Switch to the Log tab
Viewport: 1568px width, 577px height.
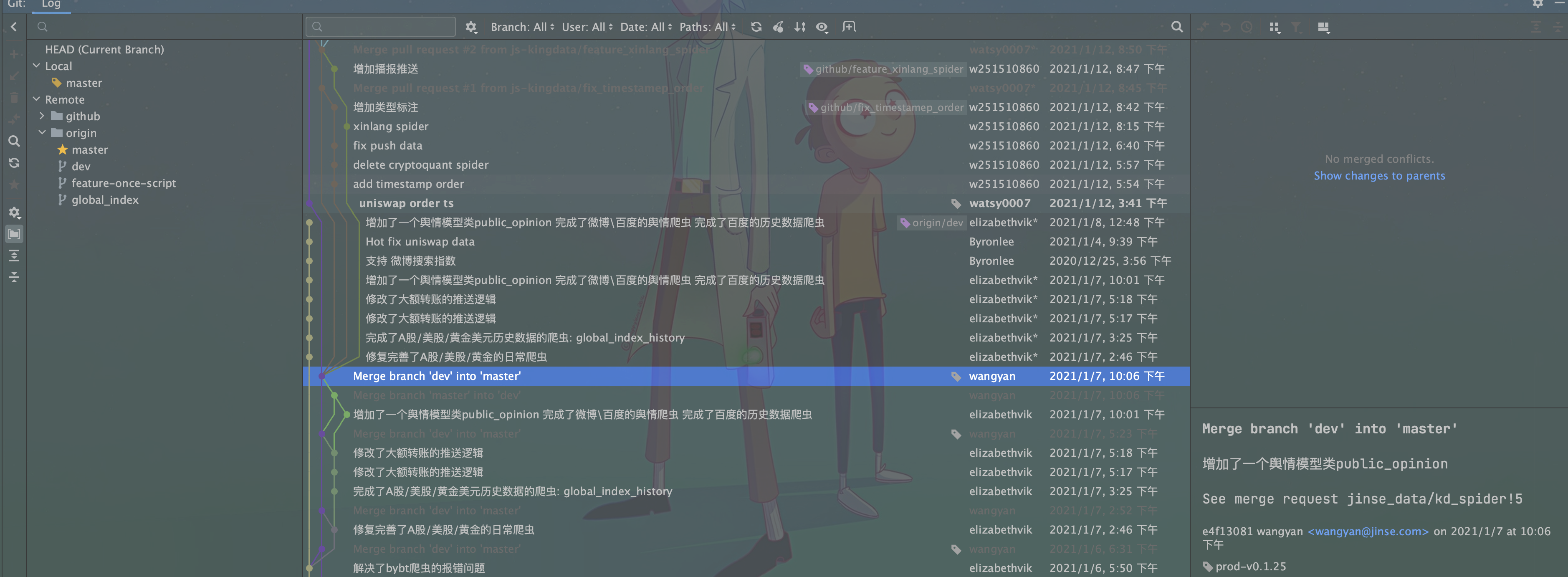point(51,4)
